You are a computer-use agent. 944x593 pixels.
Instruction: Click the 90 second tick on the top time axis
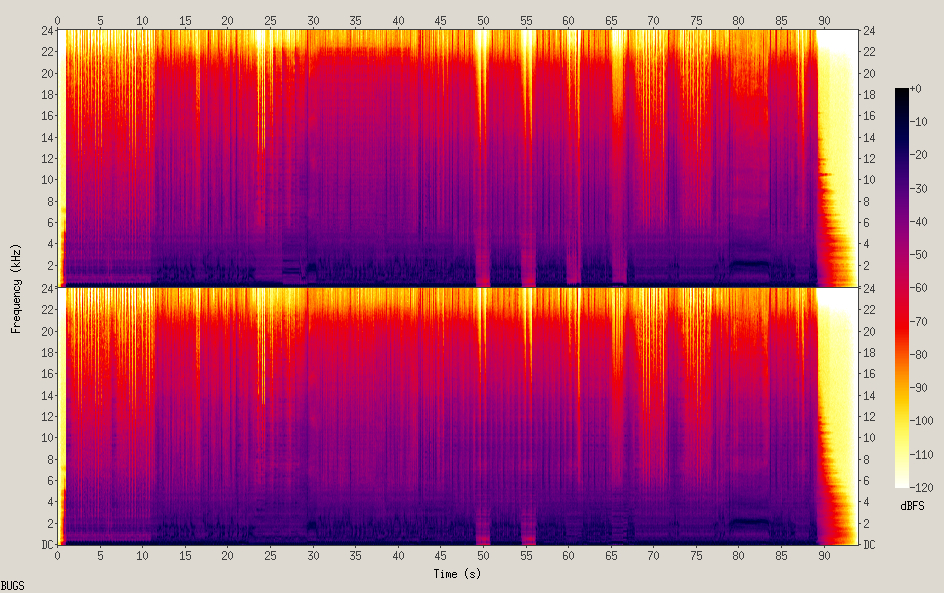(824, 20)
